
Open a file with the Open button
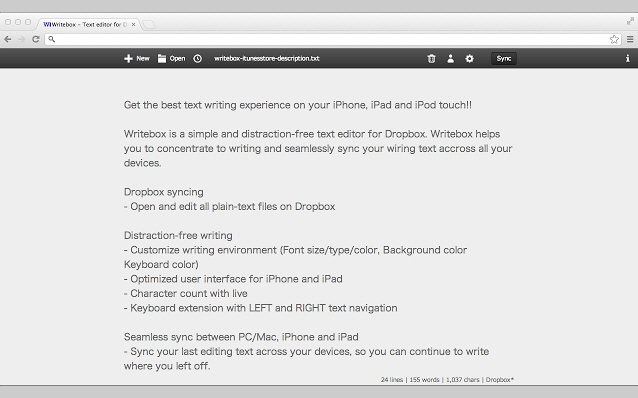click(171, 59)
